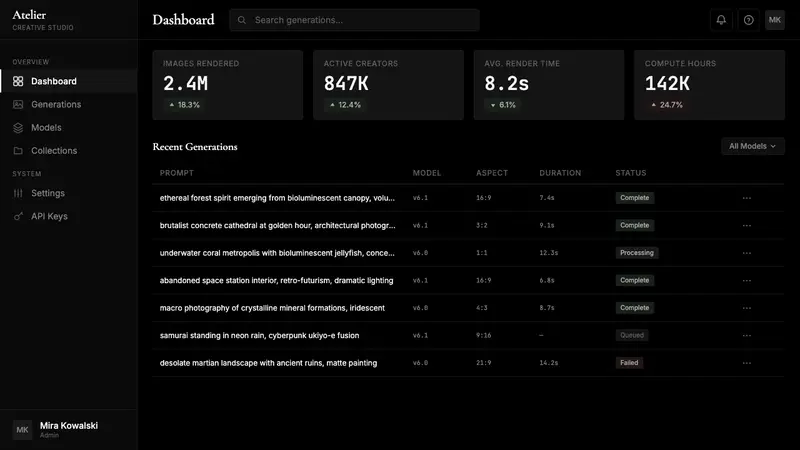Sort by the PROMPT column header
The width and height of the screenshot is (800, 450).
pyautogui.click(x=177, y=173)
